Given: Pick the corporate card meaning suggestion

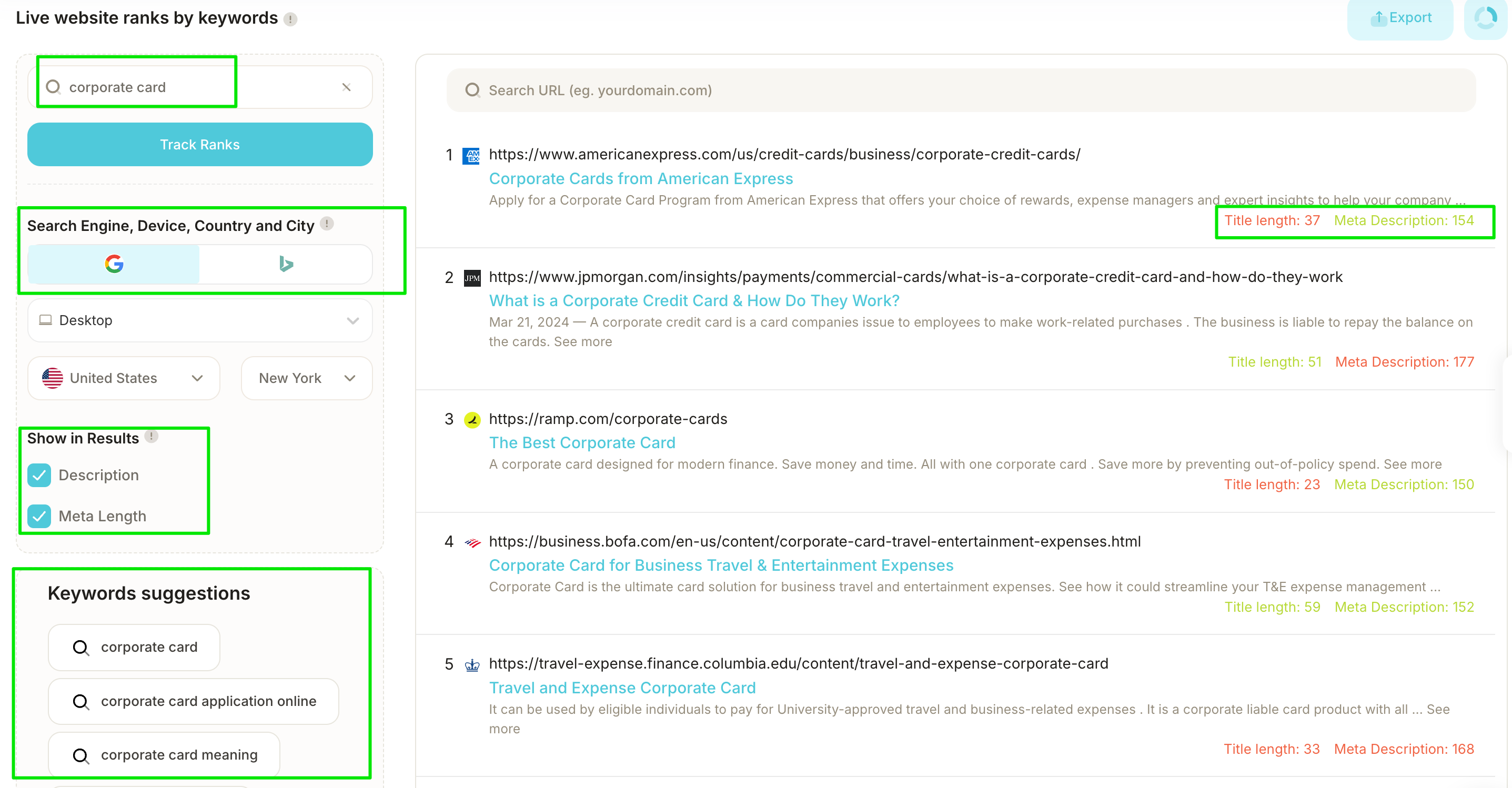Looking at the screenshot, I should point(164,754).
